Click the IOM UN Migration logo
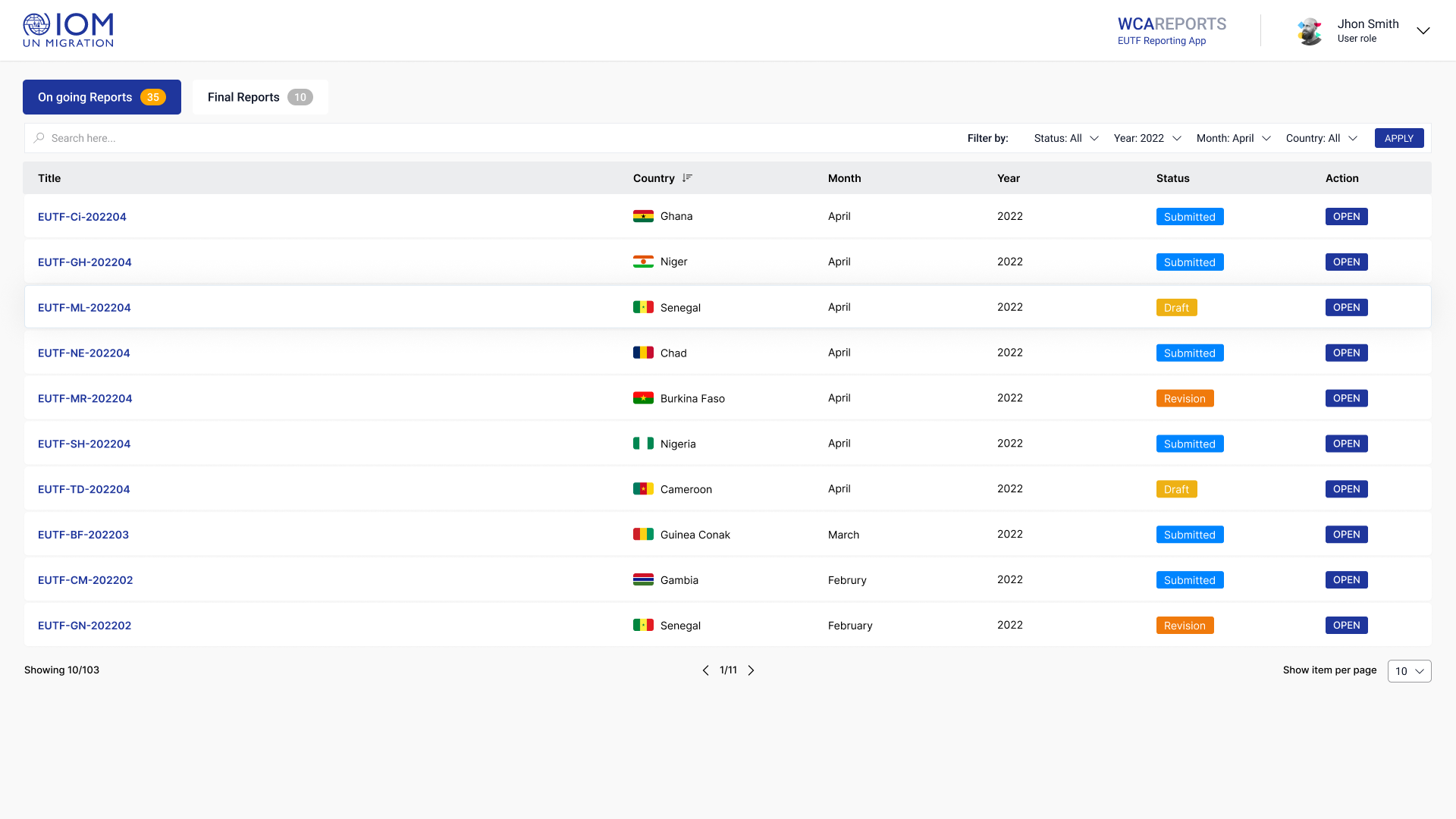This screenshot has width=1456, height=819. (68, 30)
